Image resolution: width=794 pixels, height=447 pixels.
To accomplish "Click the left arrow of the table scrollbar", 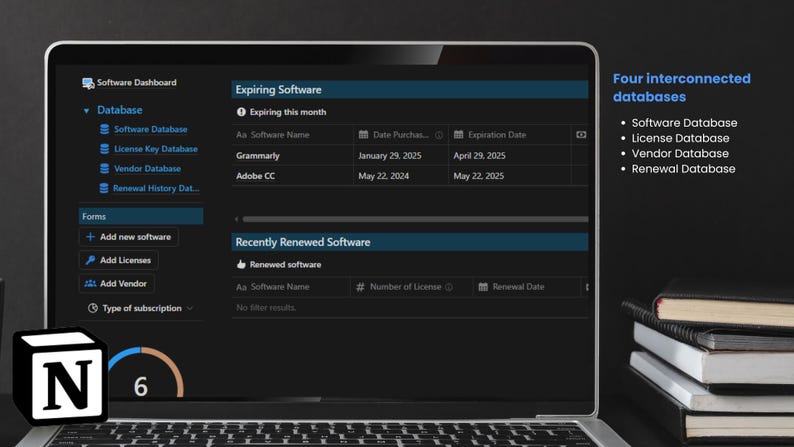I will pyautogui.click(x=236, y=219).
